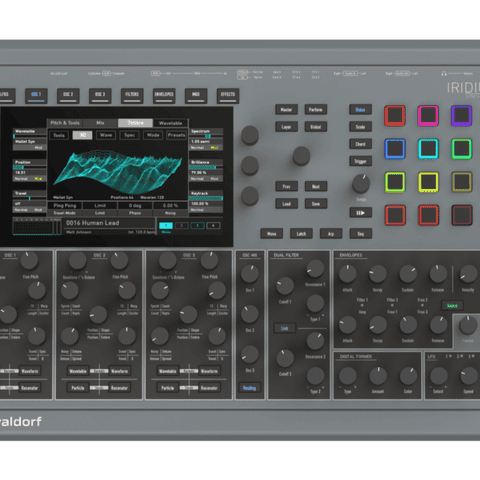This screenshot has height=480, width=480.
Task: Switch to the on-screen Wavetable tab
Action: click(170, 123)
